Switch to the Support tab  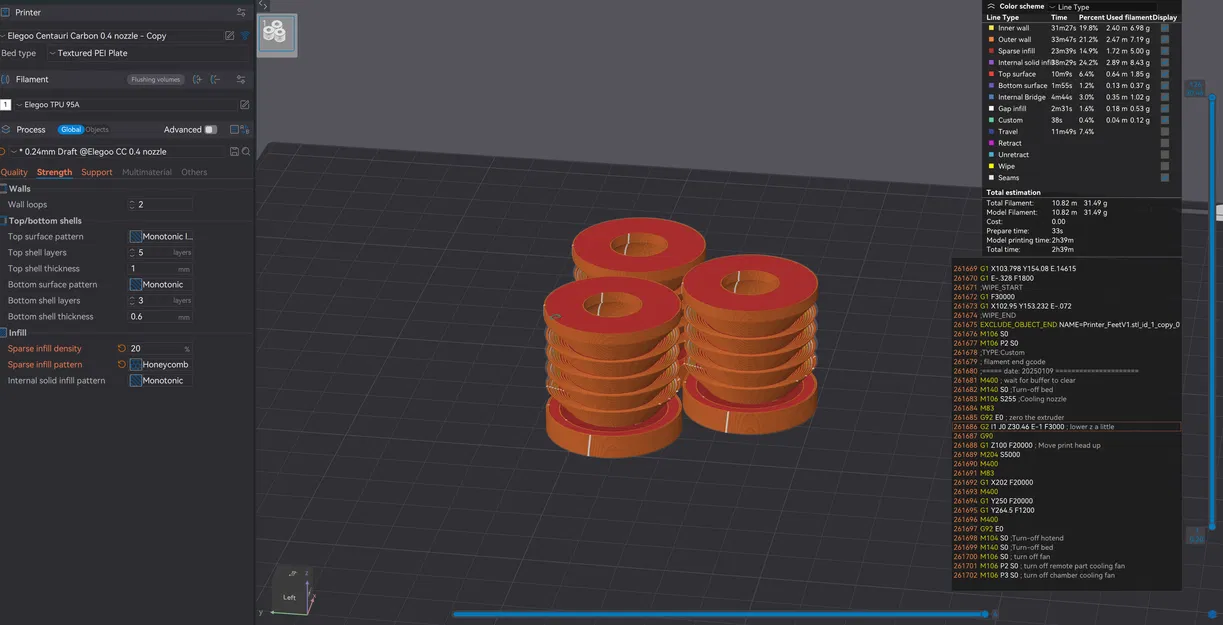point(97,172)
